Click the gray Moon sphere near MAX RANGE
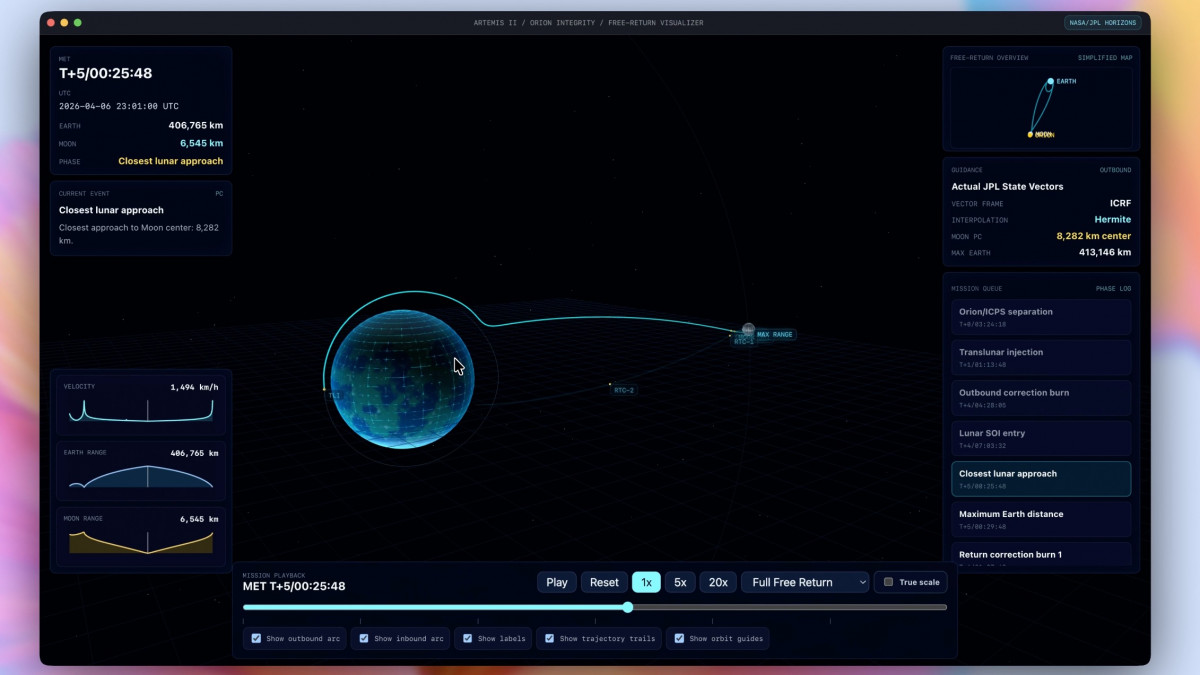Viewport: 1200px width, 675px height. point(748,329)
